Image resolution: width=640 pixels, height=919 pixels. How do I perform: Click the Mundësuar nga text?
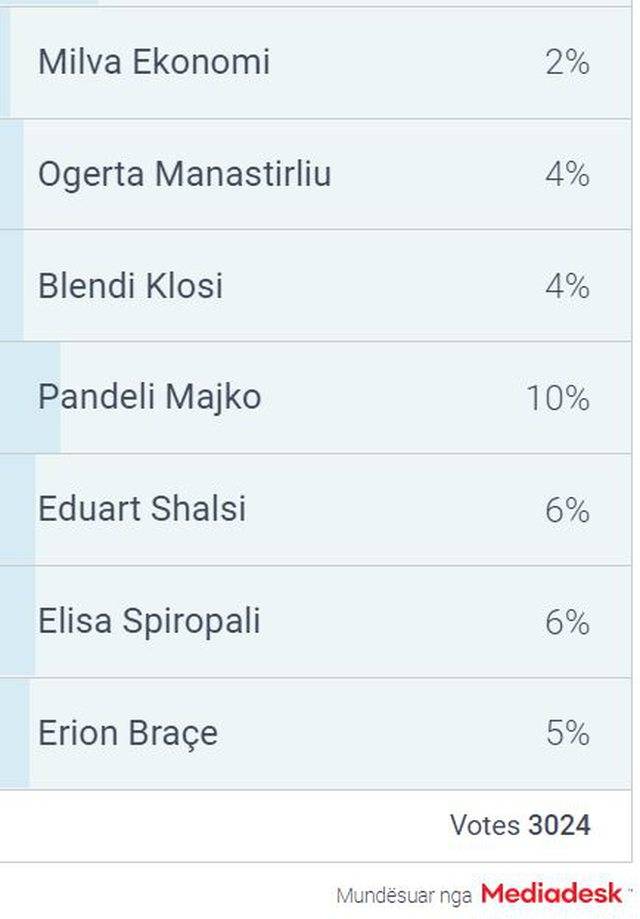tap(404, 896)
